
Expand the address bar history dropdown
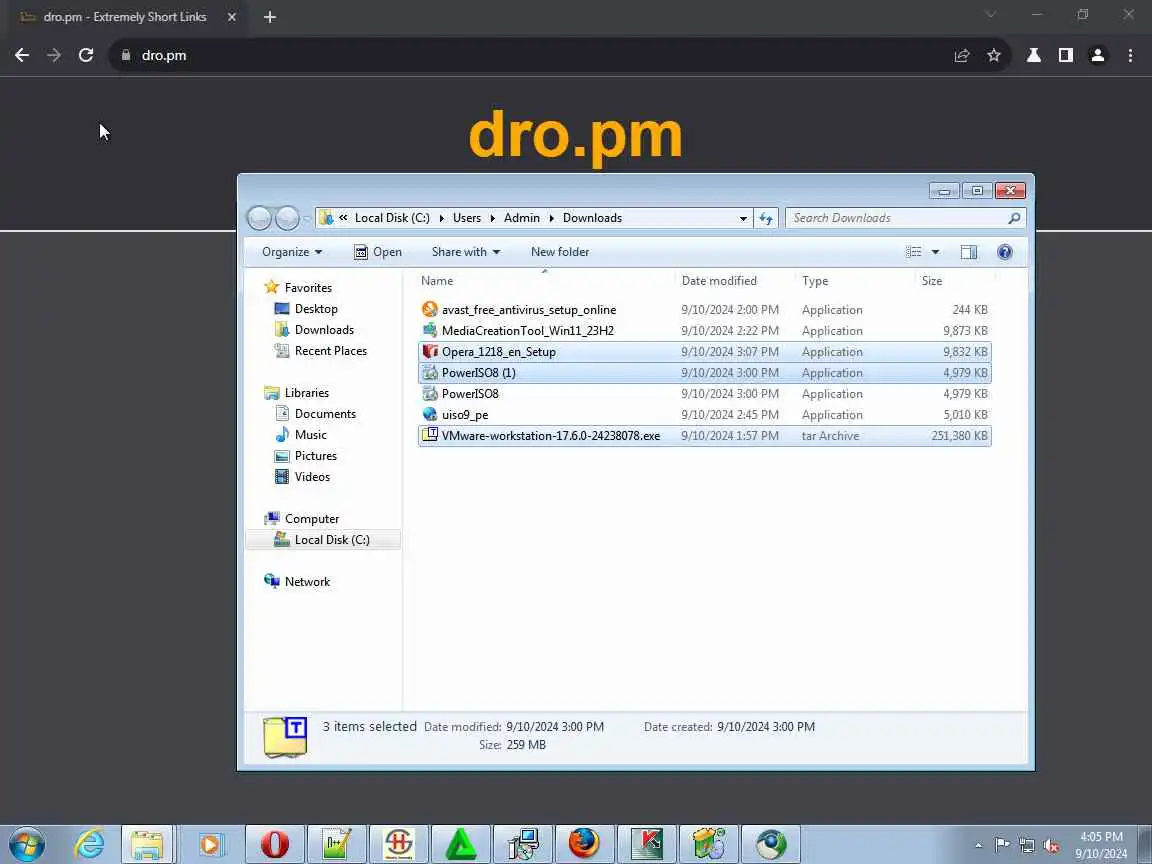[x=743, y=218]
